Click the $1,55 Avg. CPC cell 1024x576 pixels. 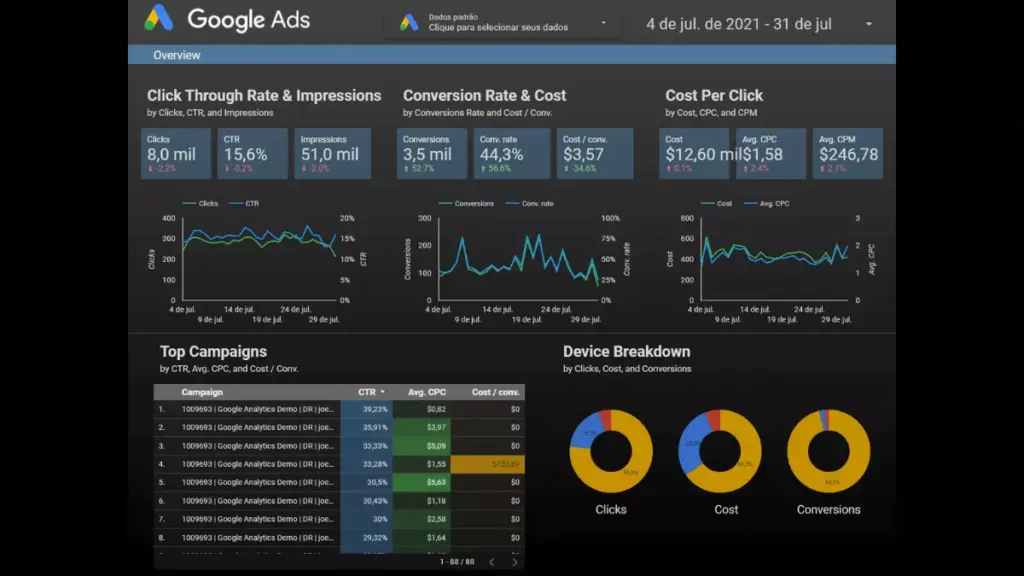(422, 464)
